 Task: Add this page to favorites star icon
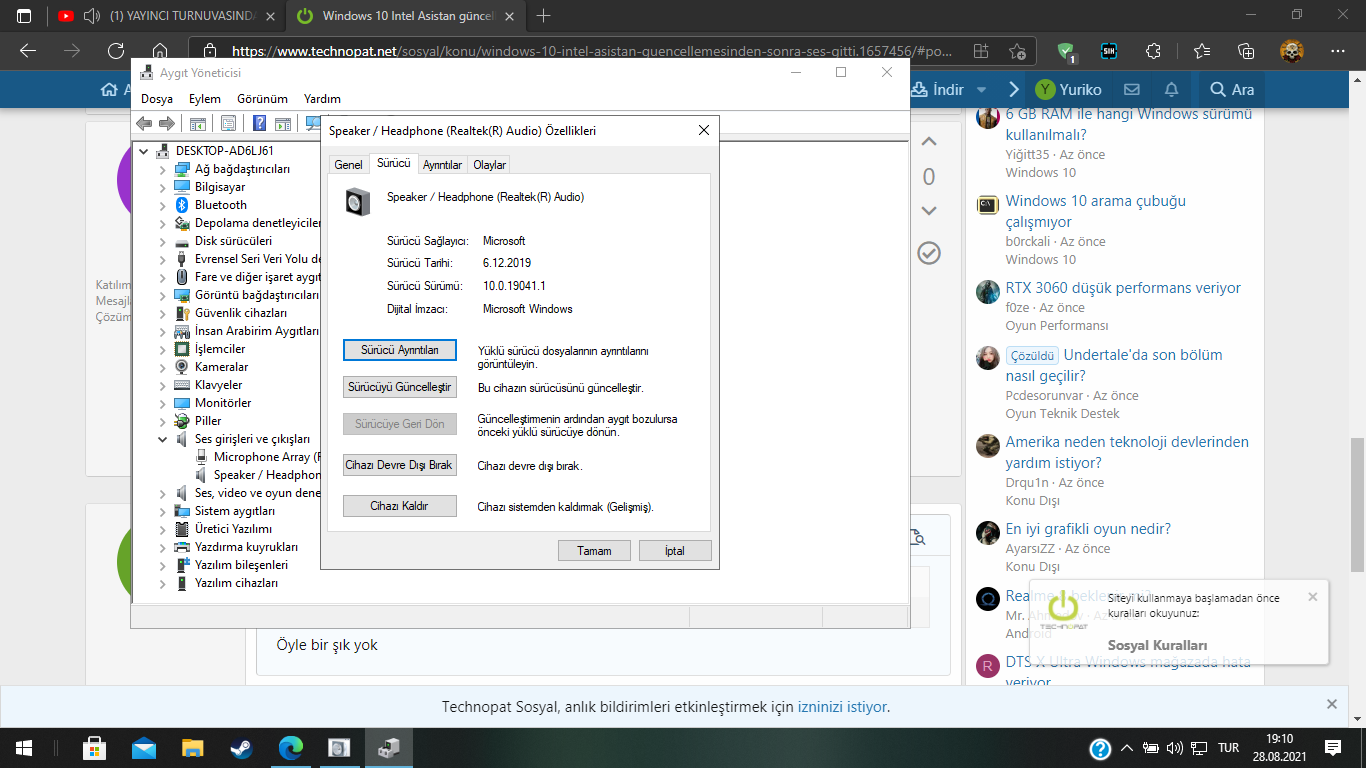pyautogui.click(x=1018, y=51)
